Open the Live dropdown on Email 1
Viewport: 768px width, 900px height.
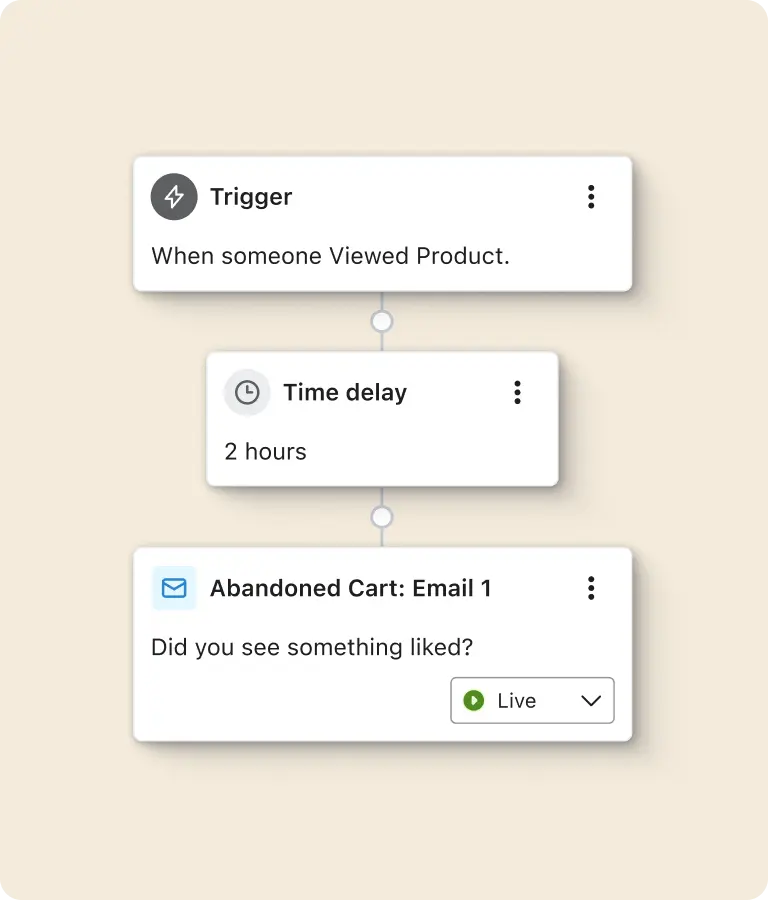point(532,700)
